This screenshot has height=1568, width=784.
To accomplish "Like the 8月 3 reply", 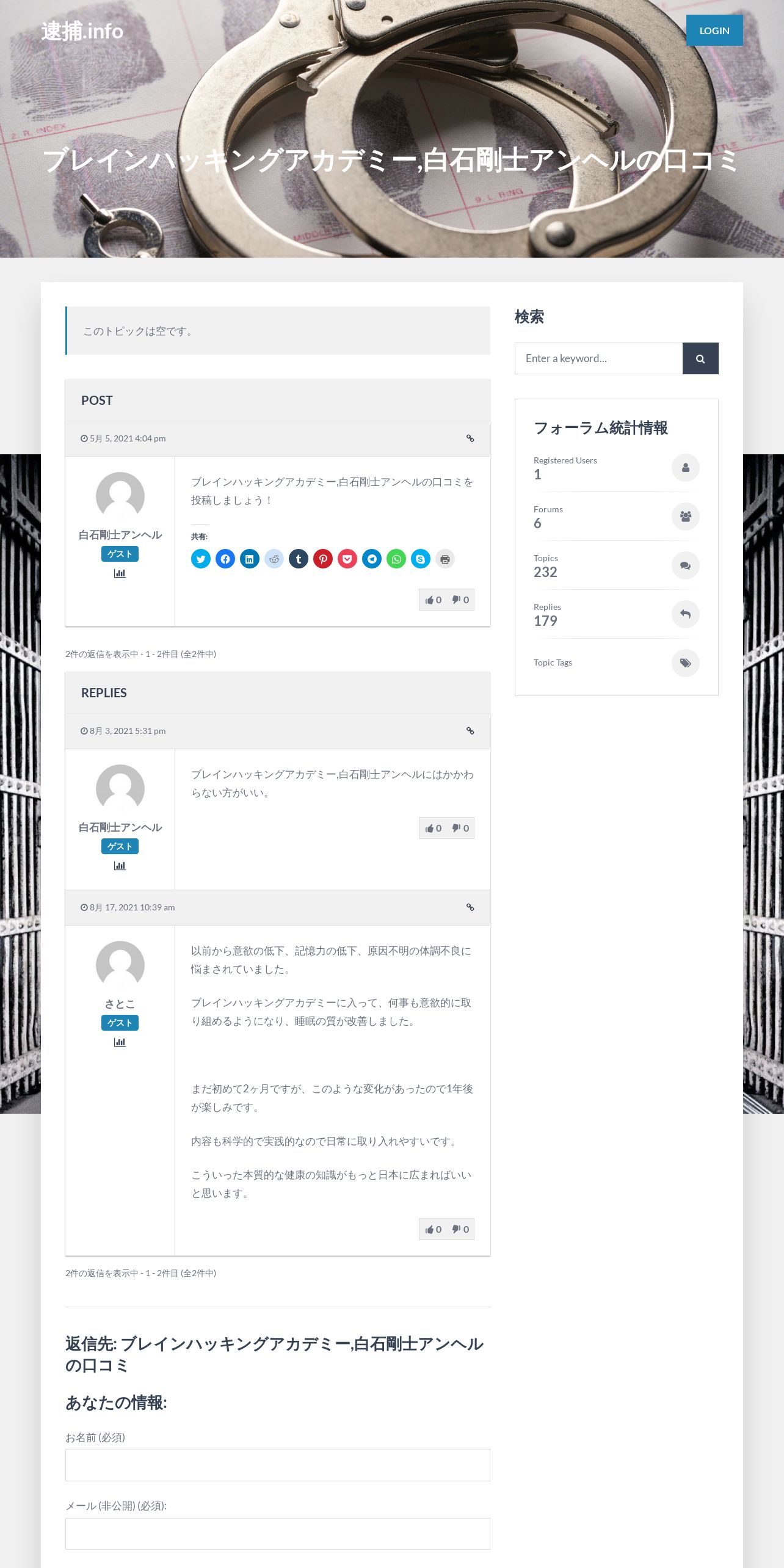I will tap(434, 828).
